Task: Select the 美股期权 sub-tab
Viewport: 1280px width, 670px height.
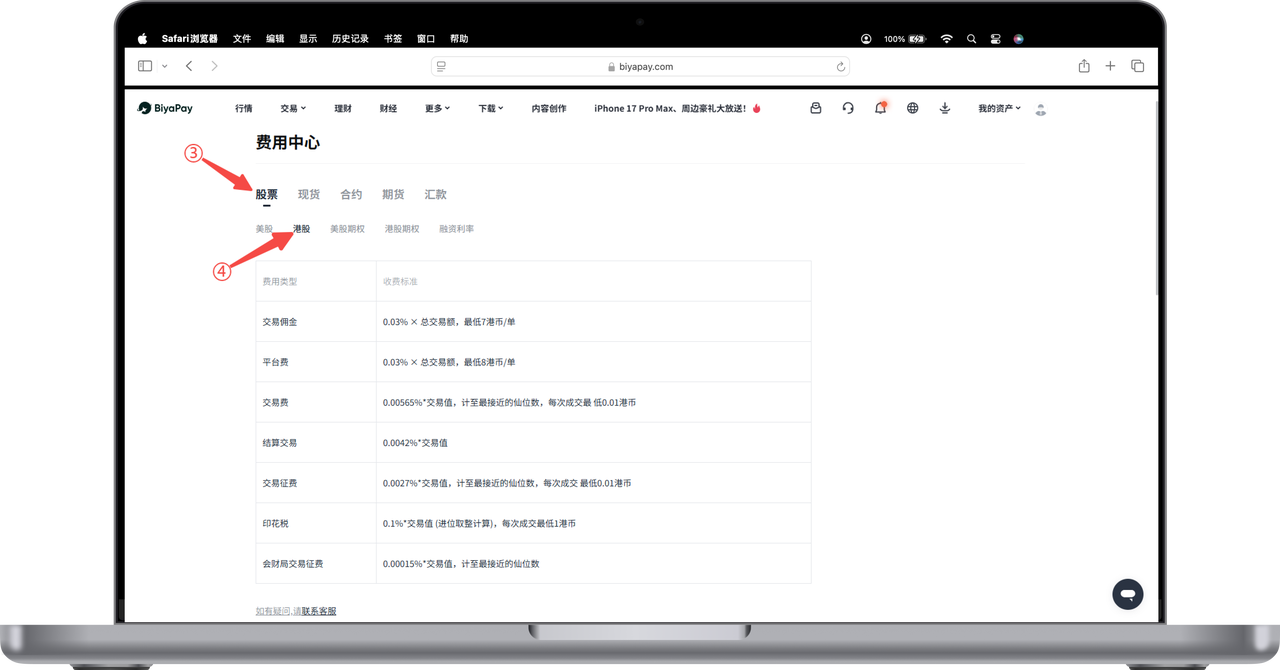Action: 347,229
